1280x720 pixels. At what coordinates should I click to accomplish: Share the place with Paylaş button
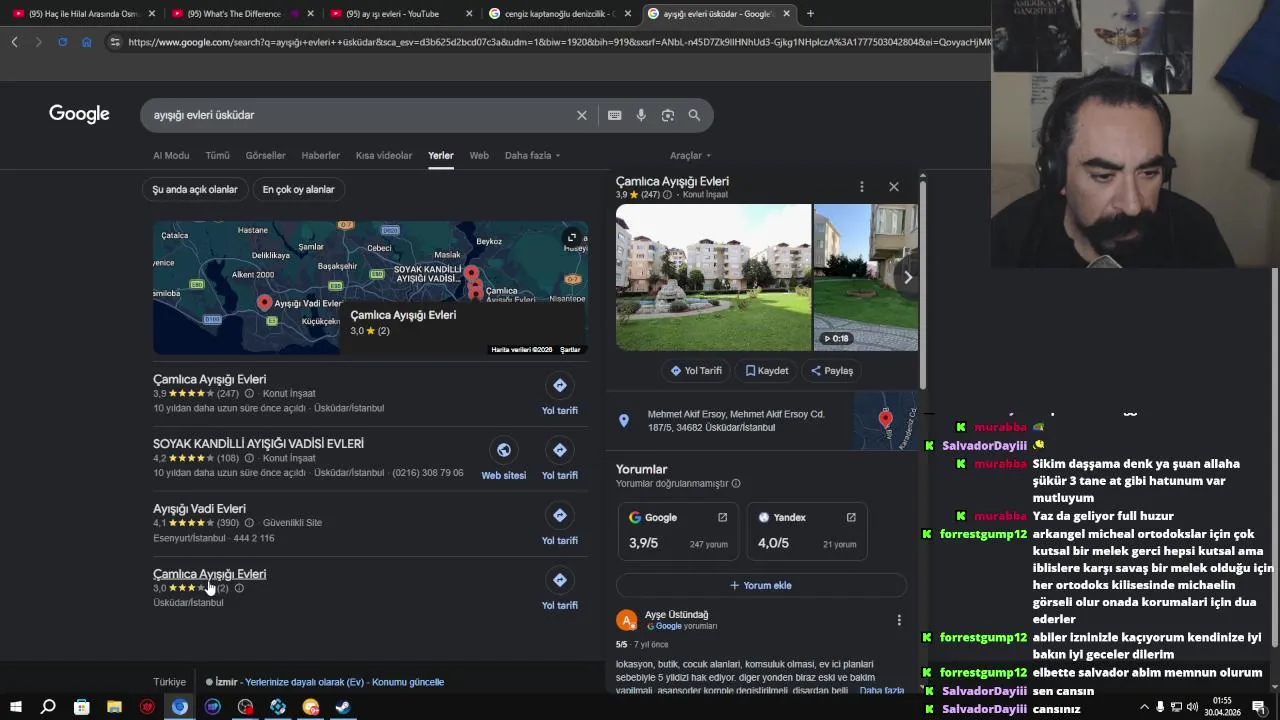[832, 370]
